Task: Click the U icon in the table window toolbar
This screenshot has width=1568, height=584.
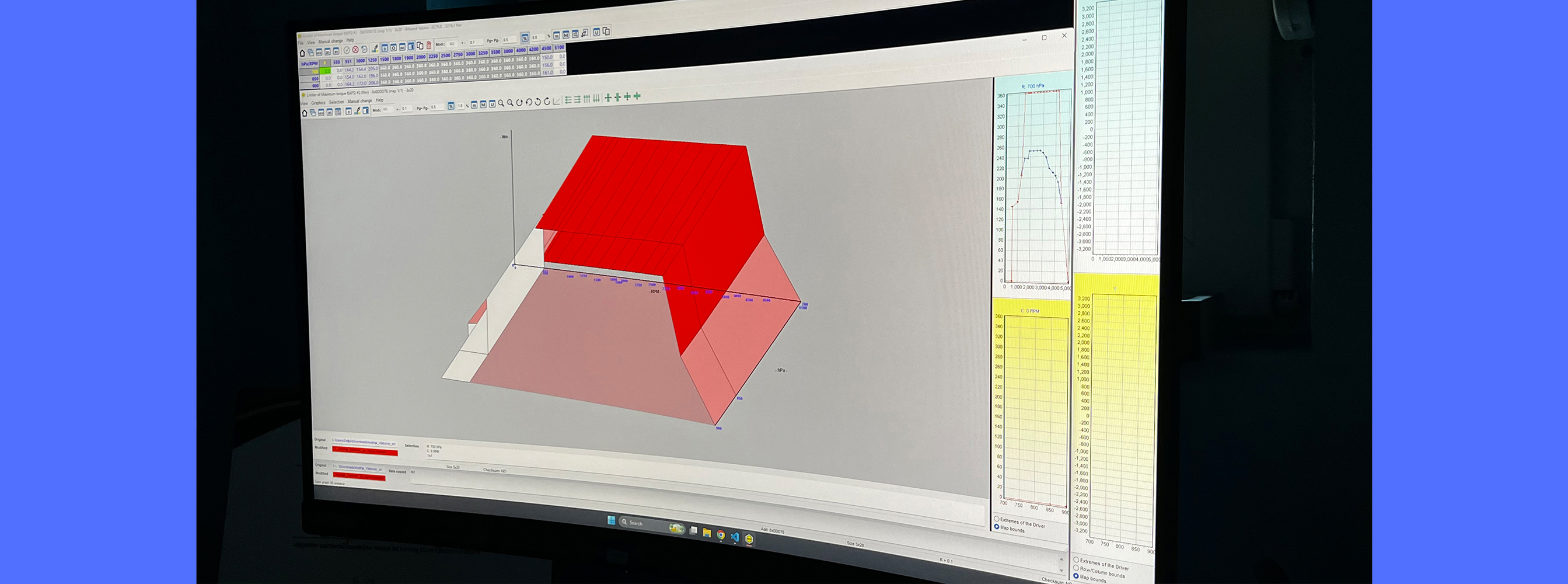Action: point(596,32)
